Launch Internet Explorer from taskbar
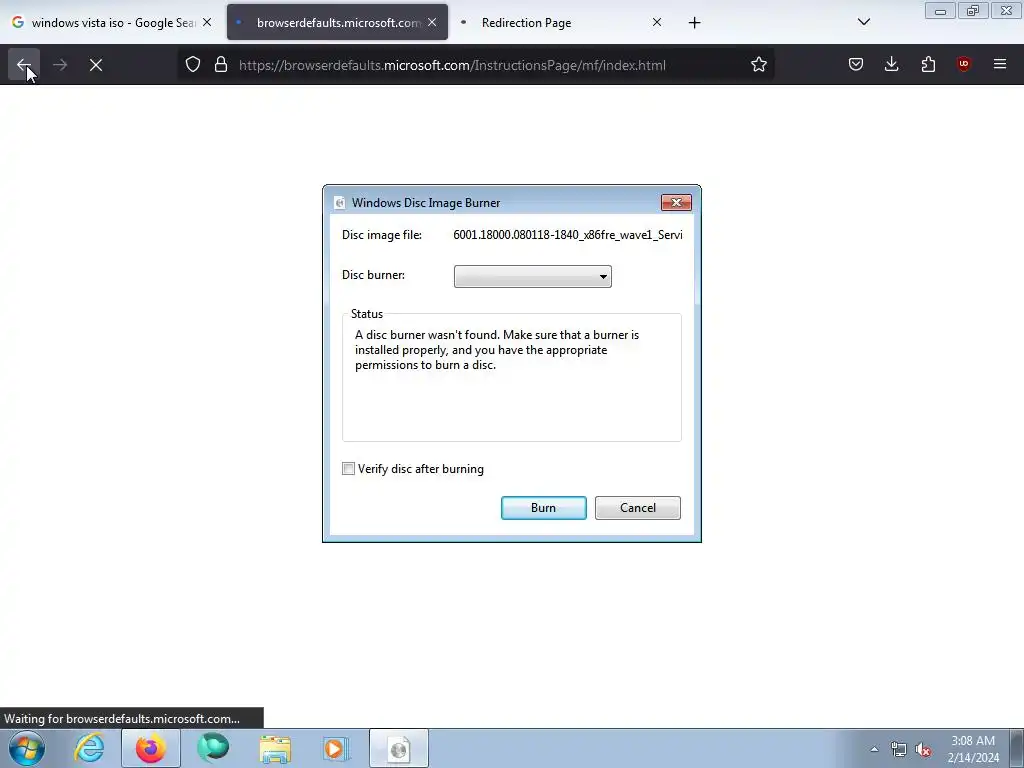The height and width of the screenshot is (768, 1024). [89, 748]
